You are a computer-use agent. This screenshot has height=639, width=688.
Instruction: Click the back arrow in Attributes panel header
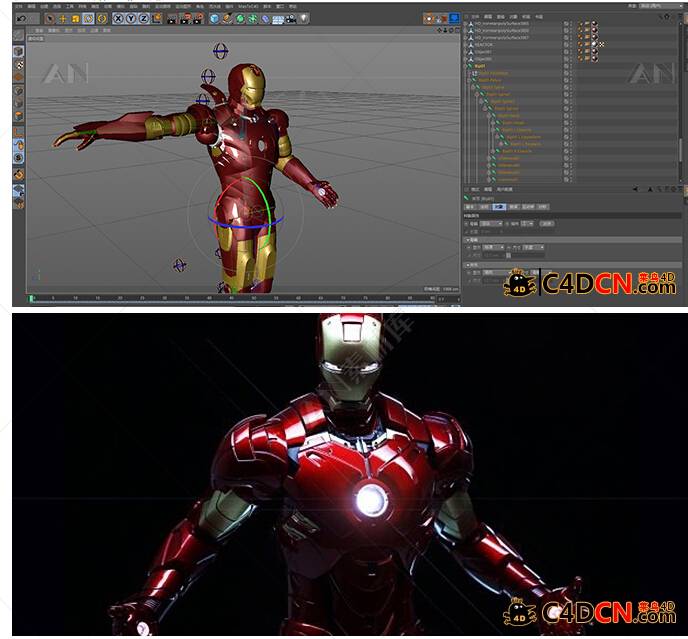pyautogui.click(x=635, y=189)
